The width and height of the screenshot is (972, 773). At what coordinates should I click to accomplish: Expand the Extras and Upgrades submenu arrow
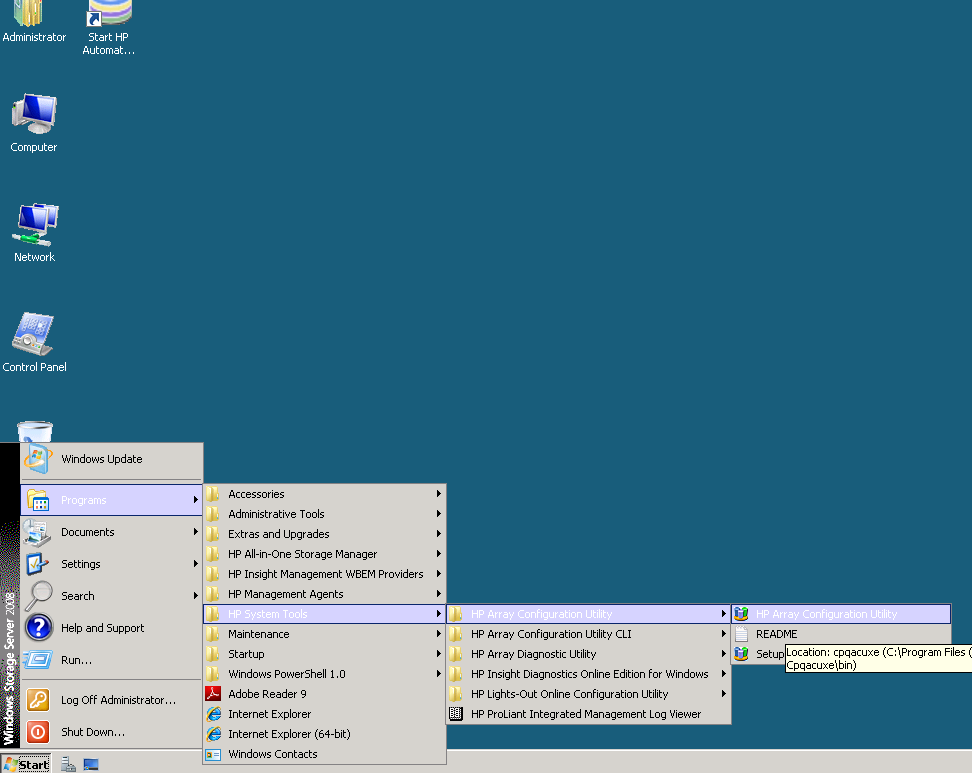[438, 534]
